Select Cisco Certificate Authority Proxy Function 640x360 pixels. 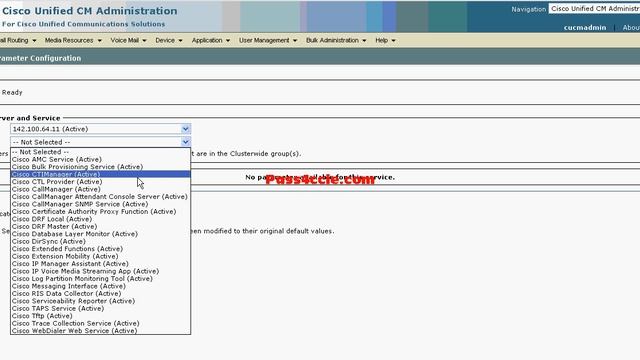click(x=100, y=211)
